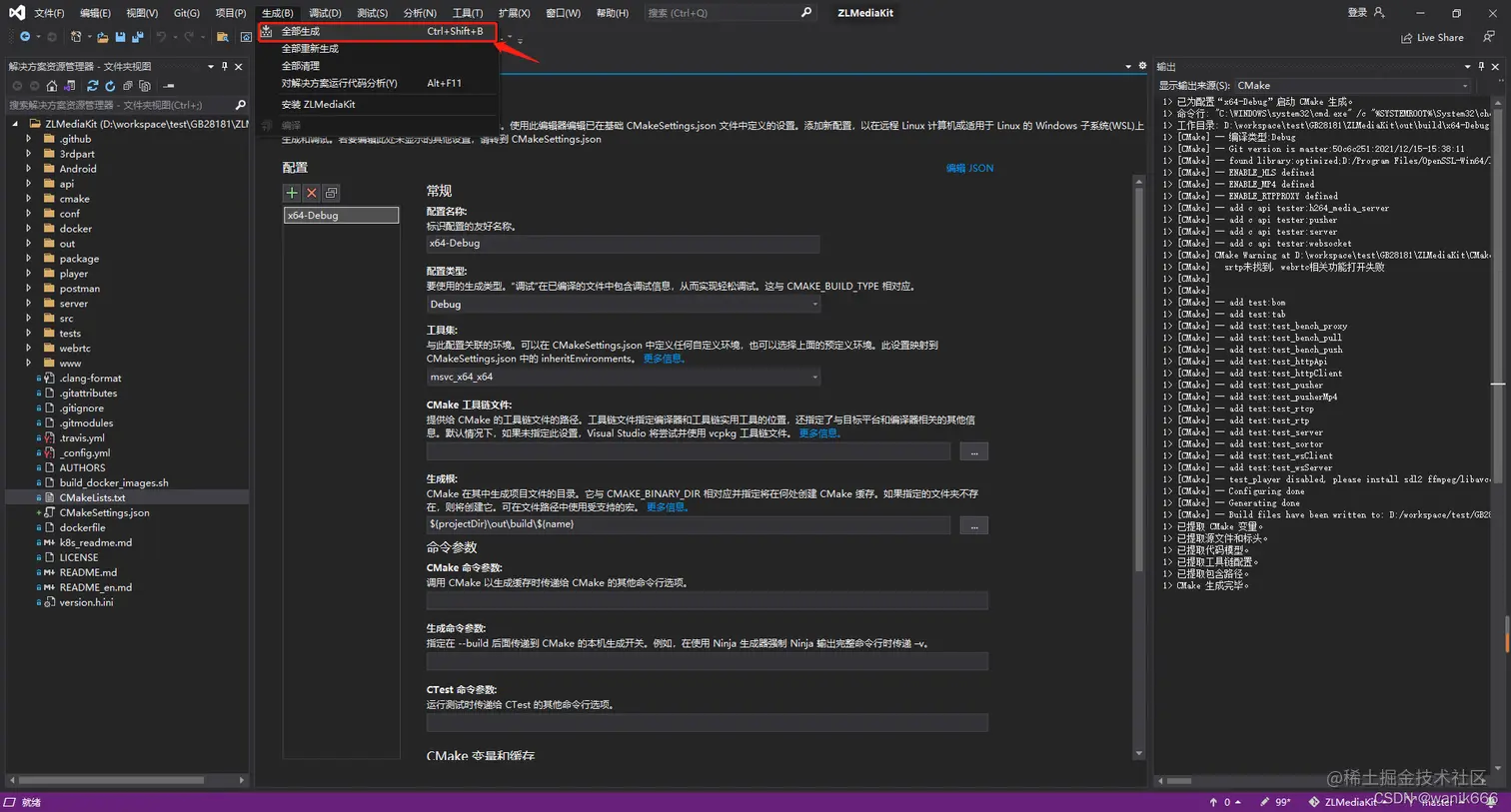Click 更多信息 link under 工具集
The height and width of the screenshot is (812, 1511).
[x=664, y=359]
